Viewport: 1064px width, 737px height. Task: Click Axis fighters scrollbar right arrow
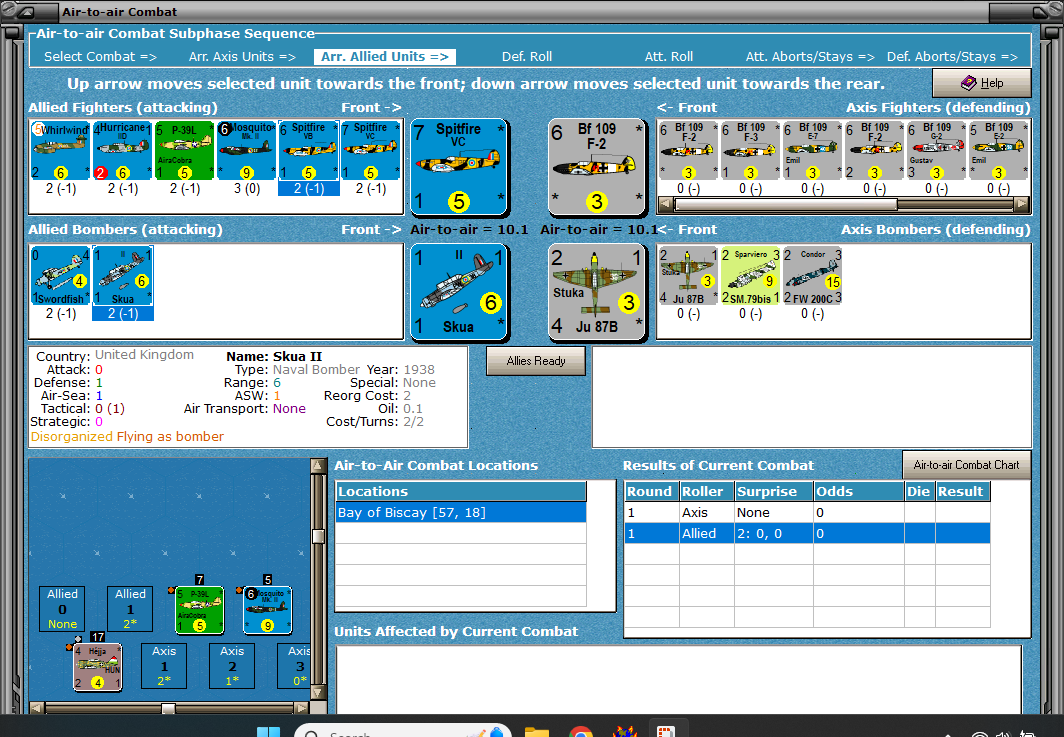point(1021,204)
